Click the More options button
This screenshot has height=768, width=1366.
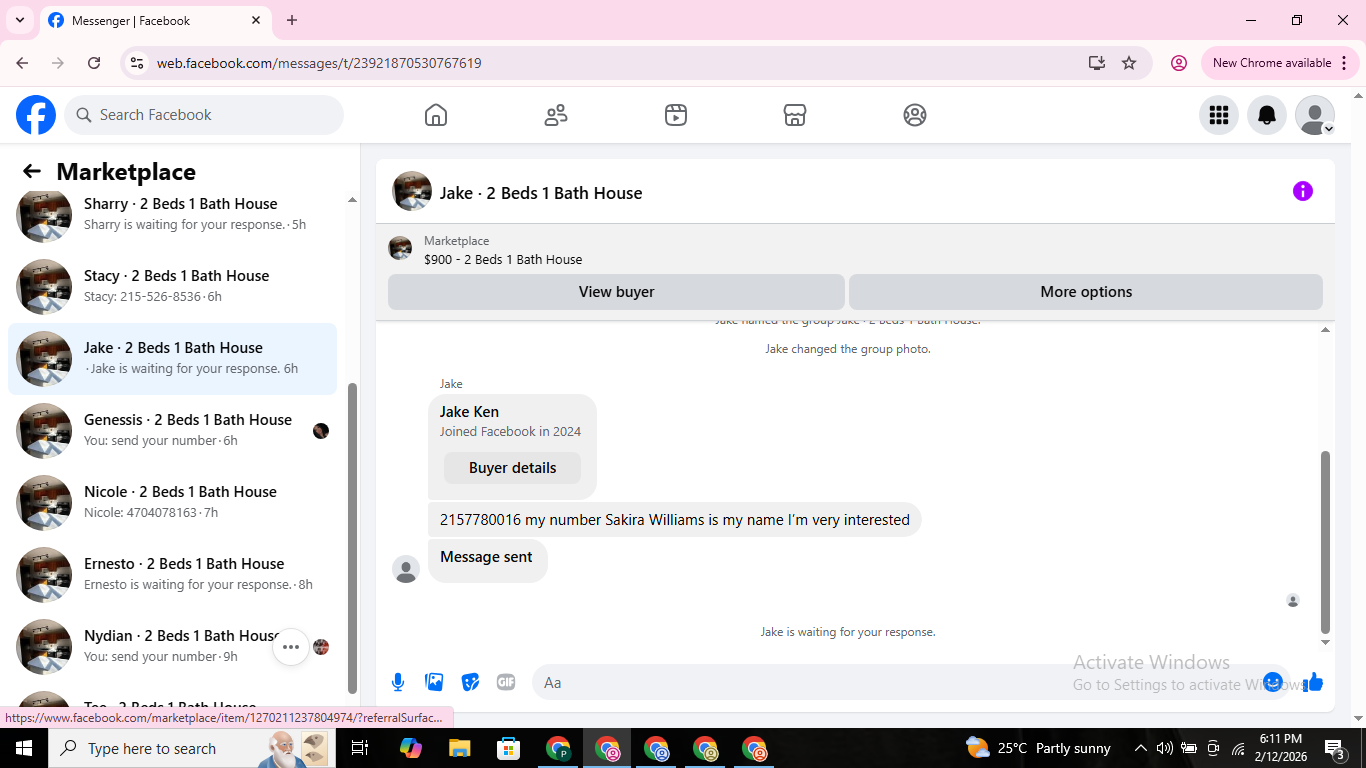coord(1086,292)
